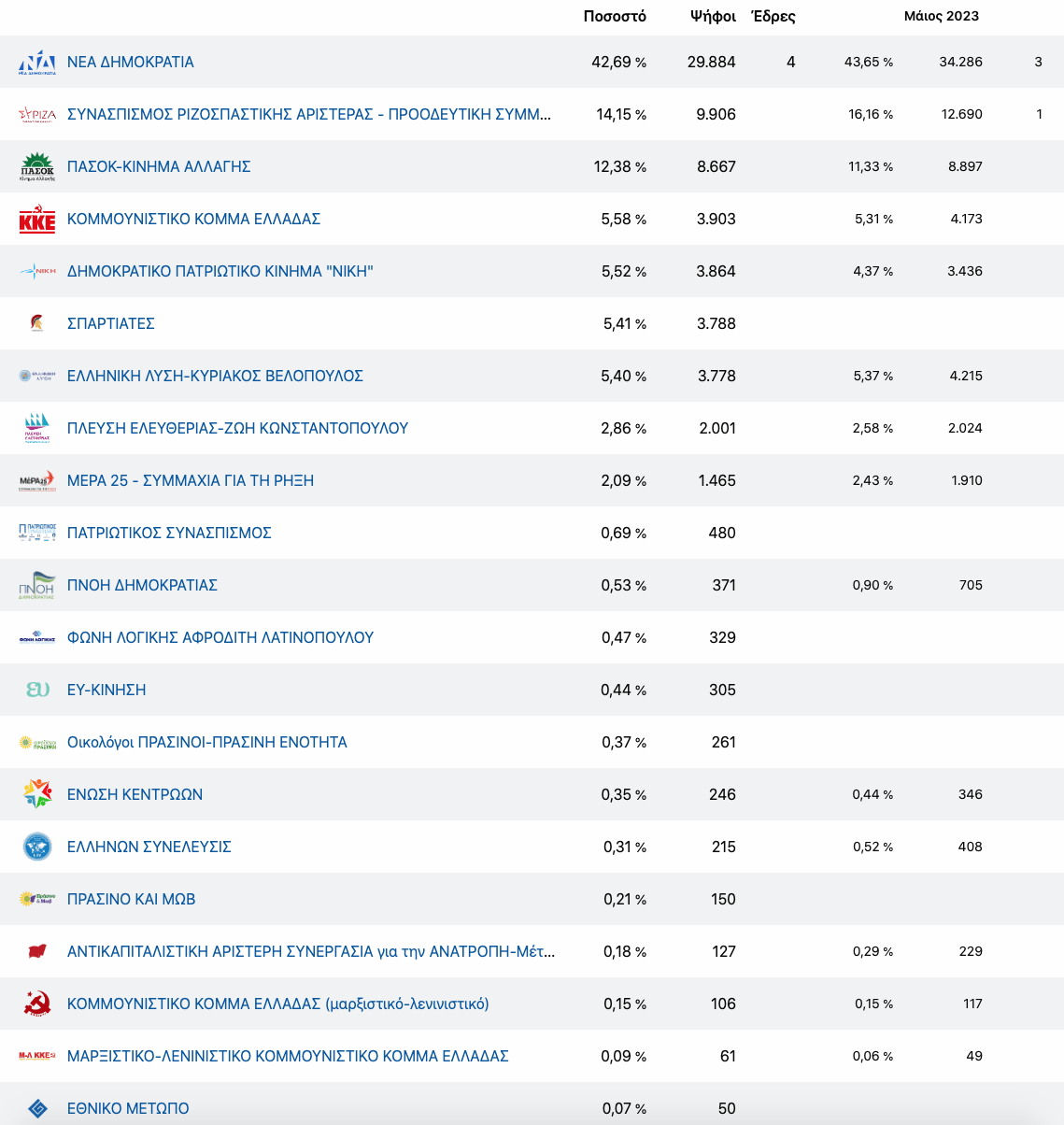Open Οικολόγοι ΠΡΑΣΙΝΟΙ-ΠΡΑΣΙΝΗ ΕΝΟΤΗΤΑ link
The width and height of the screenshot is (1064, 1125).
tap(207, 742)
